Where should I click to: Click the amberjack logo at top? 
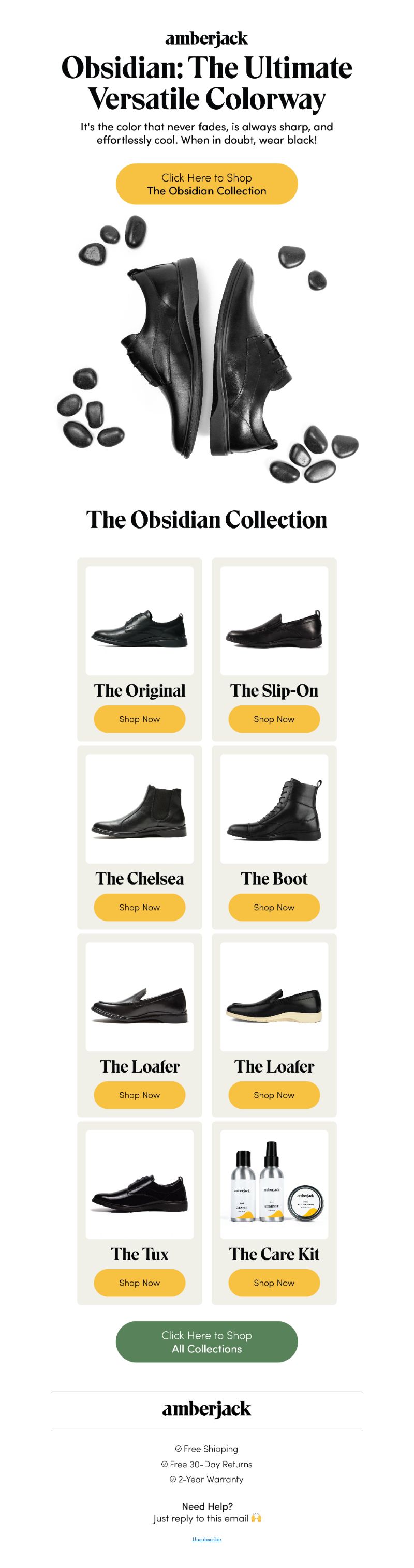point(206,39)
